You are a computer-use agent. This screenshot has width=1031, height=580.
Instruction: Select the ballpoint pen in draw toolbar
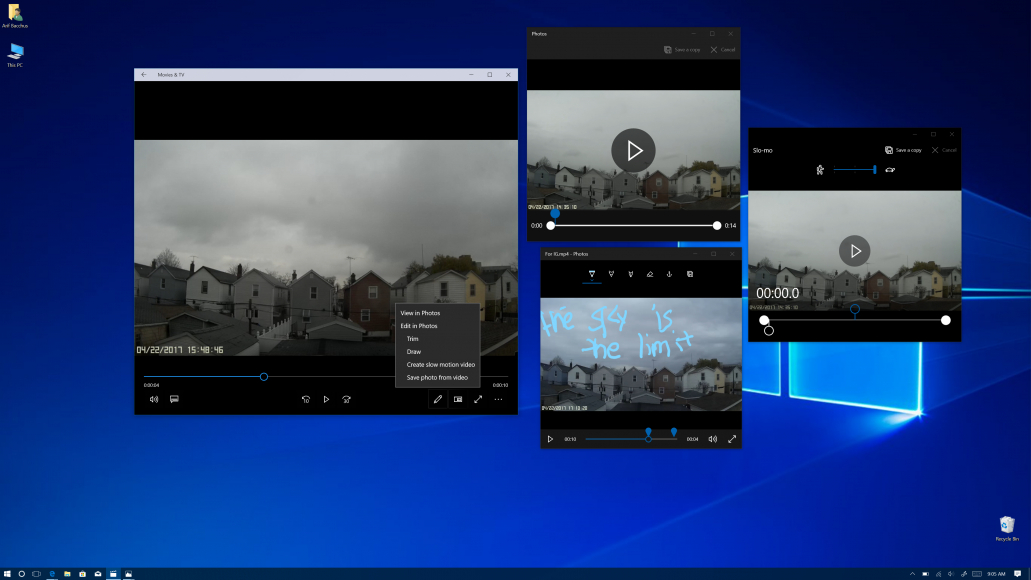[592, 274]
